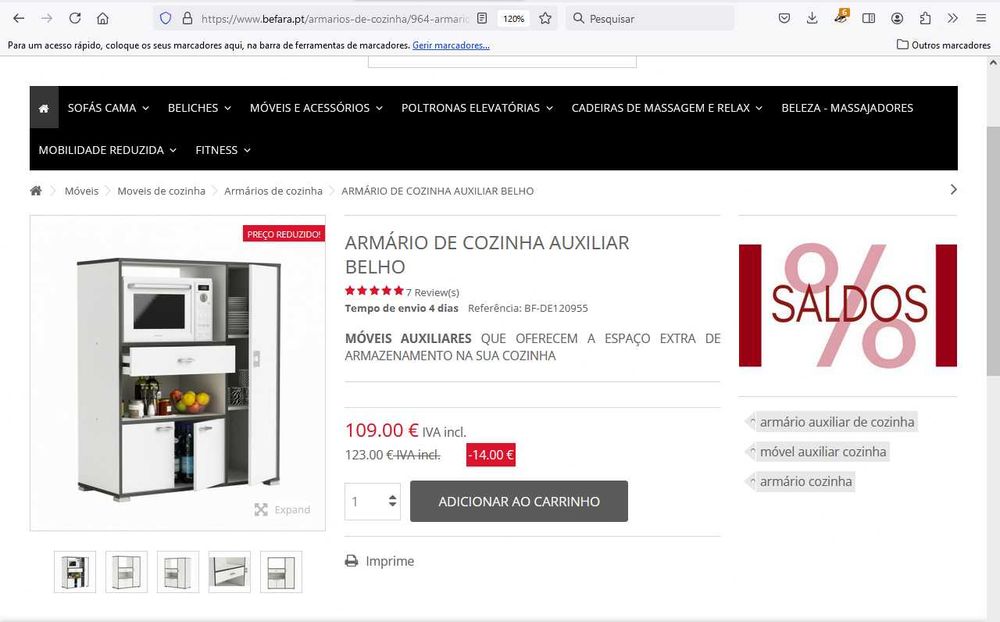Expand the SOFÁS CAMA dropdown menu

pos(108,108)
